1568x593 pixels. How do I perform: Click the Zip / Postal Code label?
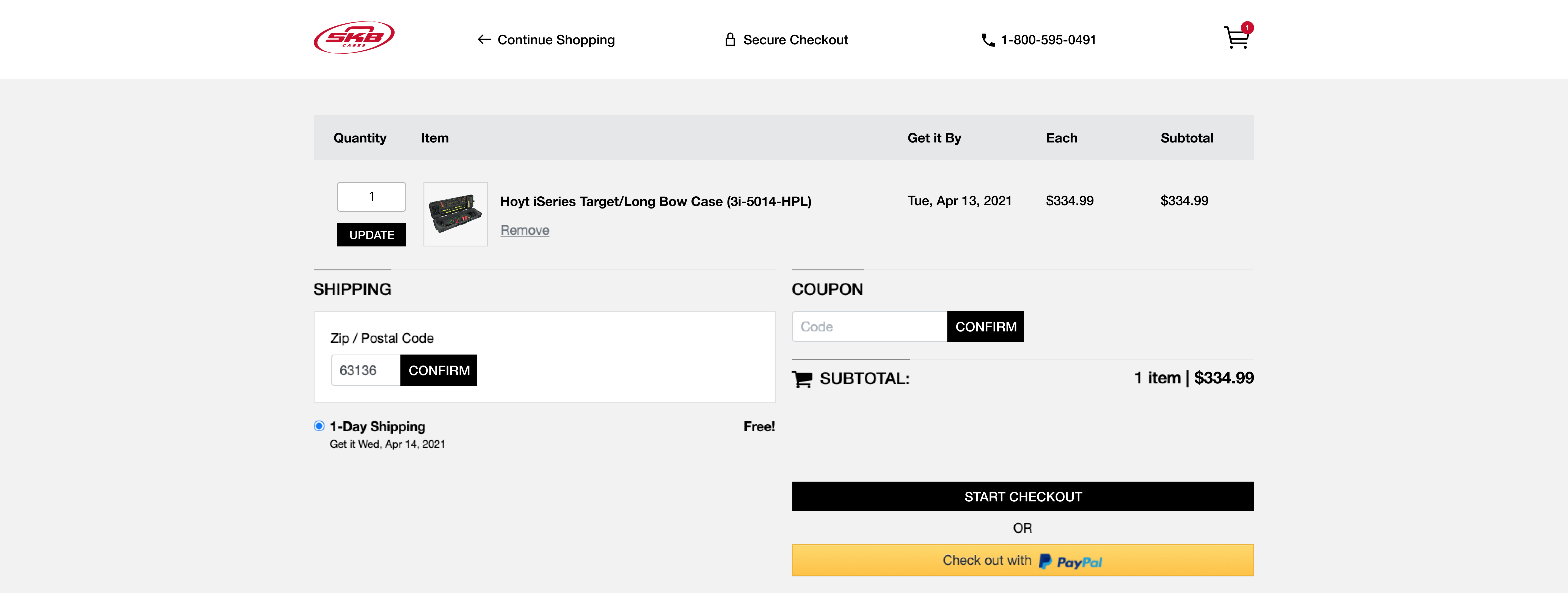pos(382,339)
